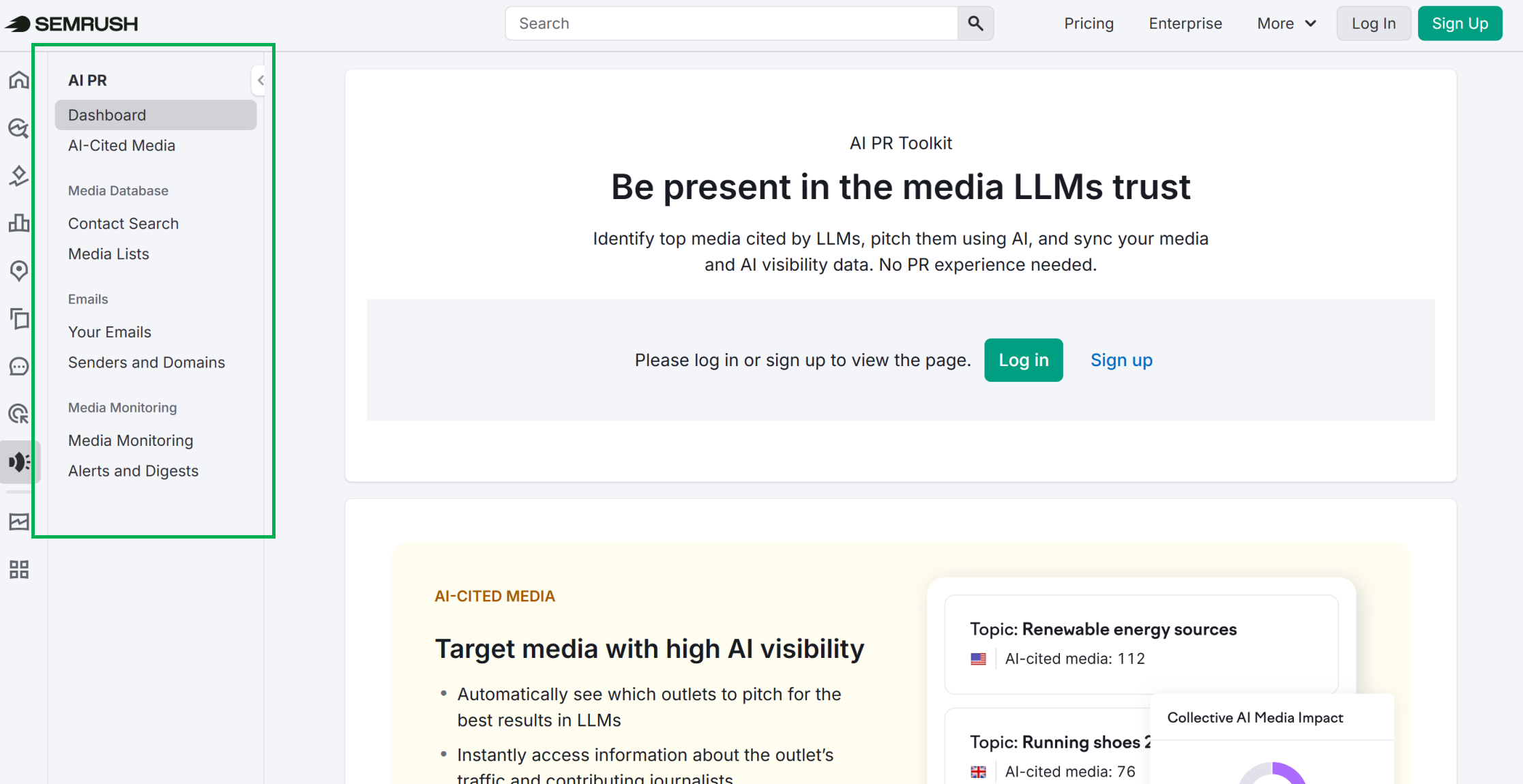1523x784 pixels.
Task: Click 'Be present in the media LLMs trust' heading
Action: (900, 187)
